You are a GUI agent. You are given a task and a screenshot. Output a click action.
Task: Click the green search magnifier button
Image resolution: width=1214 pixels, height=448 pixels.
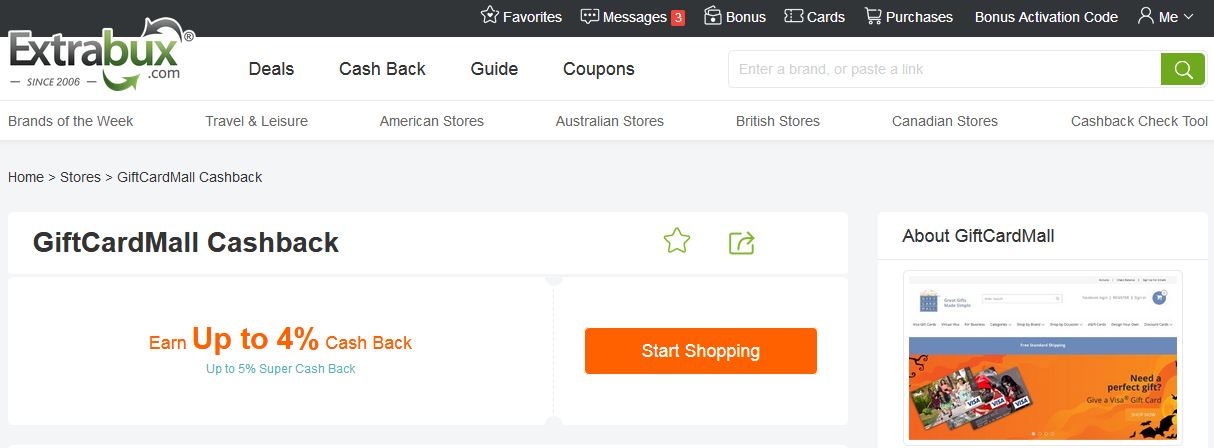(1183, 69)
